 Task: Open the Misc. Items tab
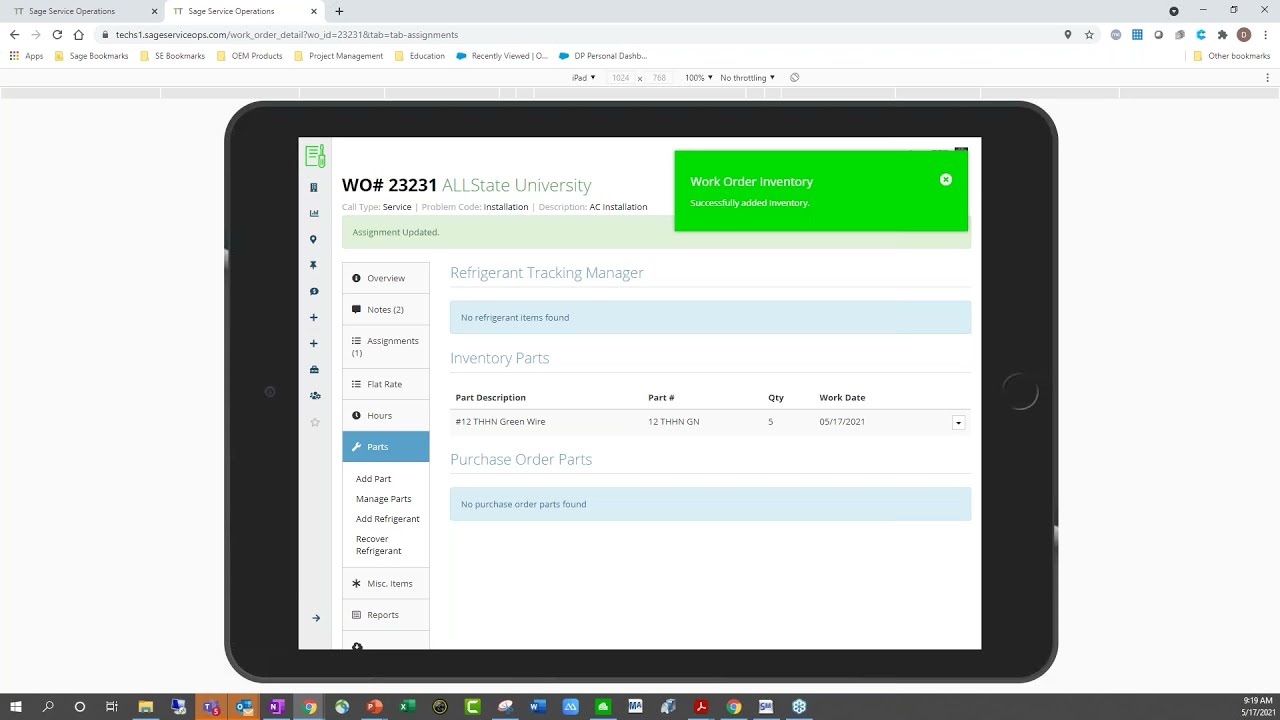click(386, 583)
